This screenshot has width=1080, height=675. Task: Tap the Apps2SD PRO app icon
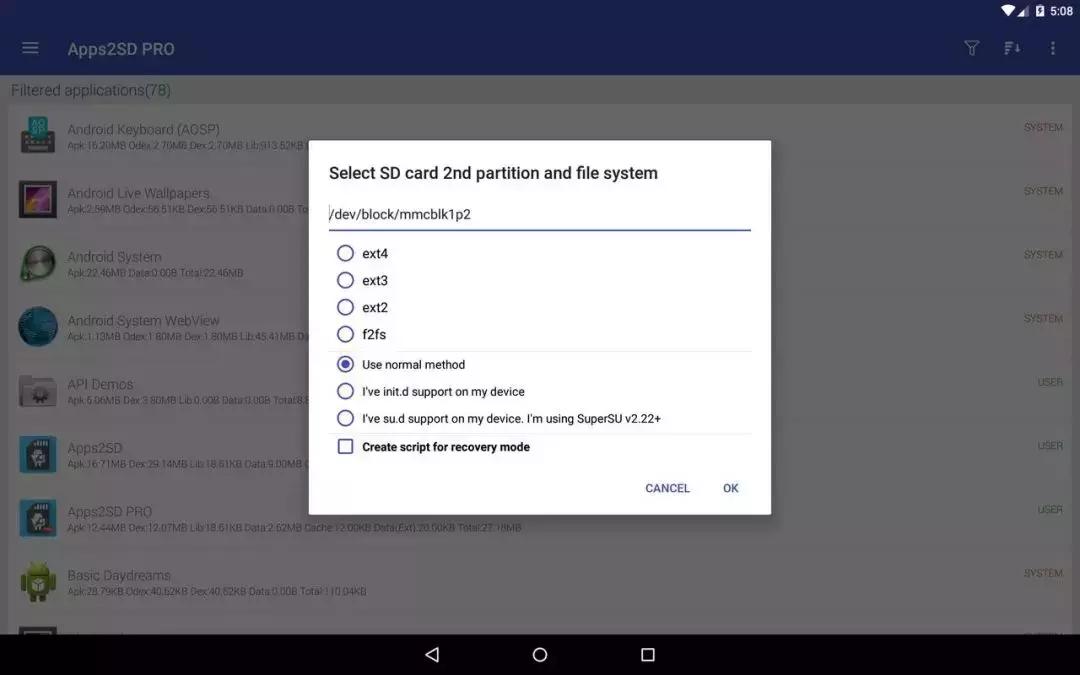click(x=38, y=518)
